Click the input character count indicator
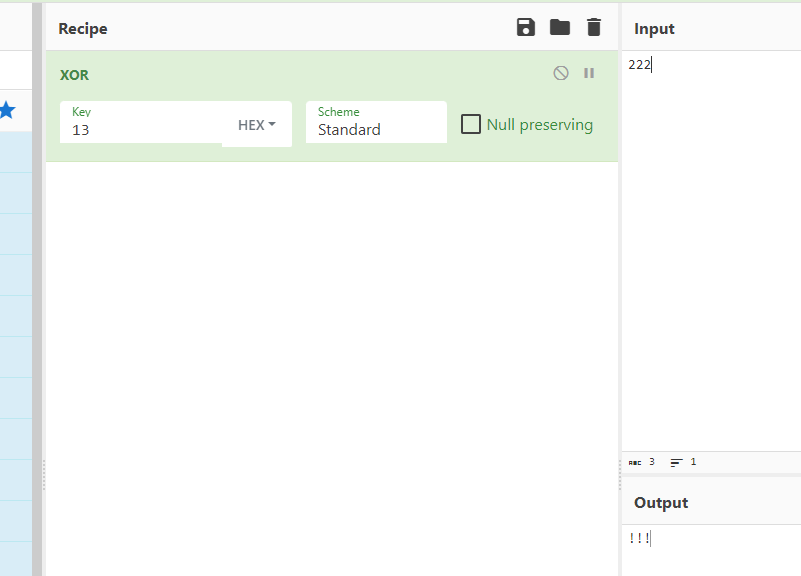This screenshot has width=801, height=576. (x=642, y=462)
